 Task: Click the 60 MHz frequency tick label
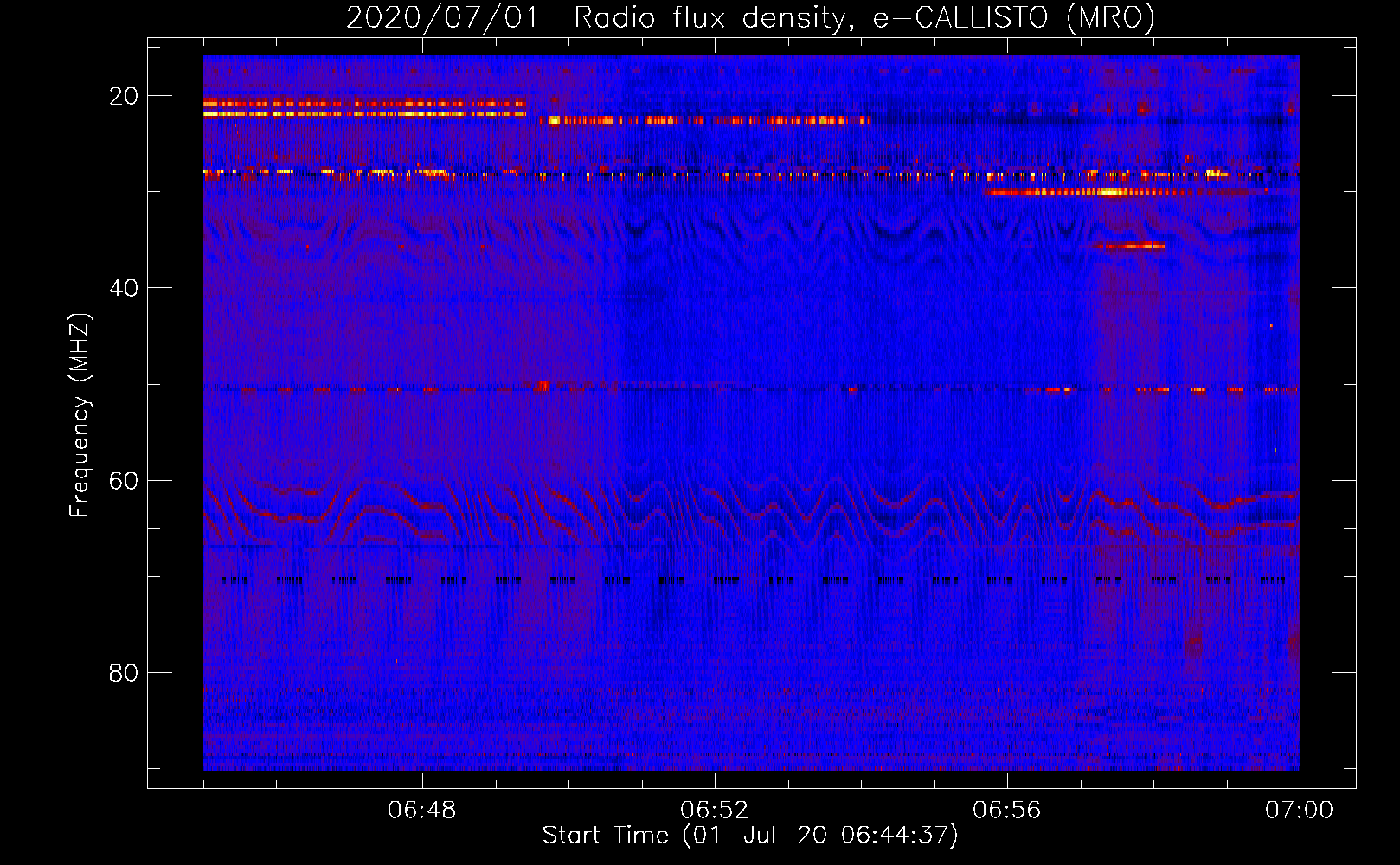coord(124,480)
